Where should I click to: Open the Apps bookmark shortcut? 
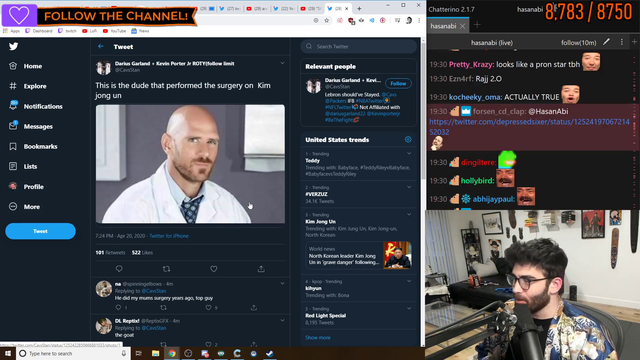pyautogui.click(x=11, y=31)
